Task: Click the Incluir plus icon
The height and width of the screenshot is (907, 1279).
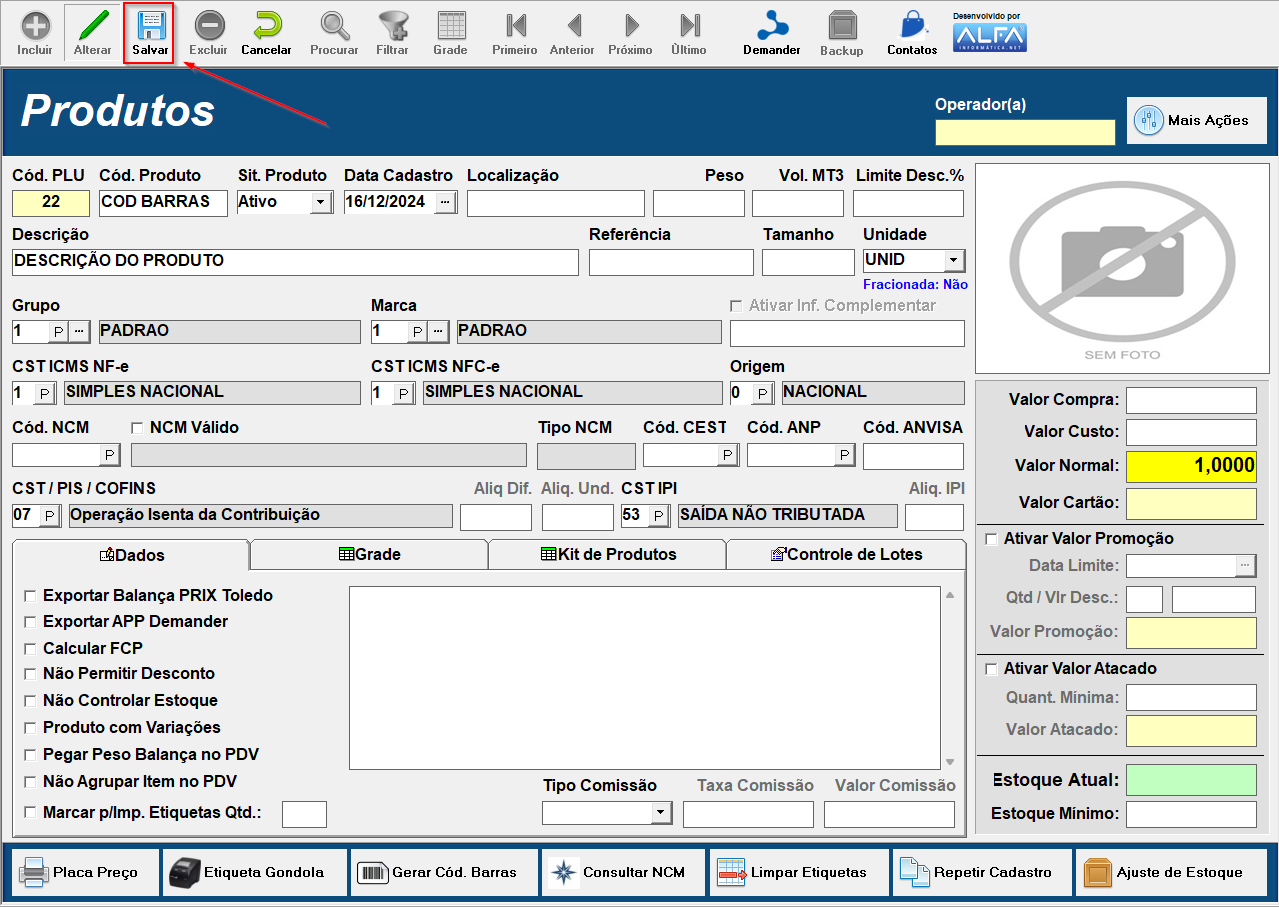Action: (35, 26)
